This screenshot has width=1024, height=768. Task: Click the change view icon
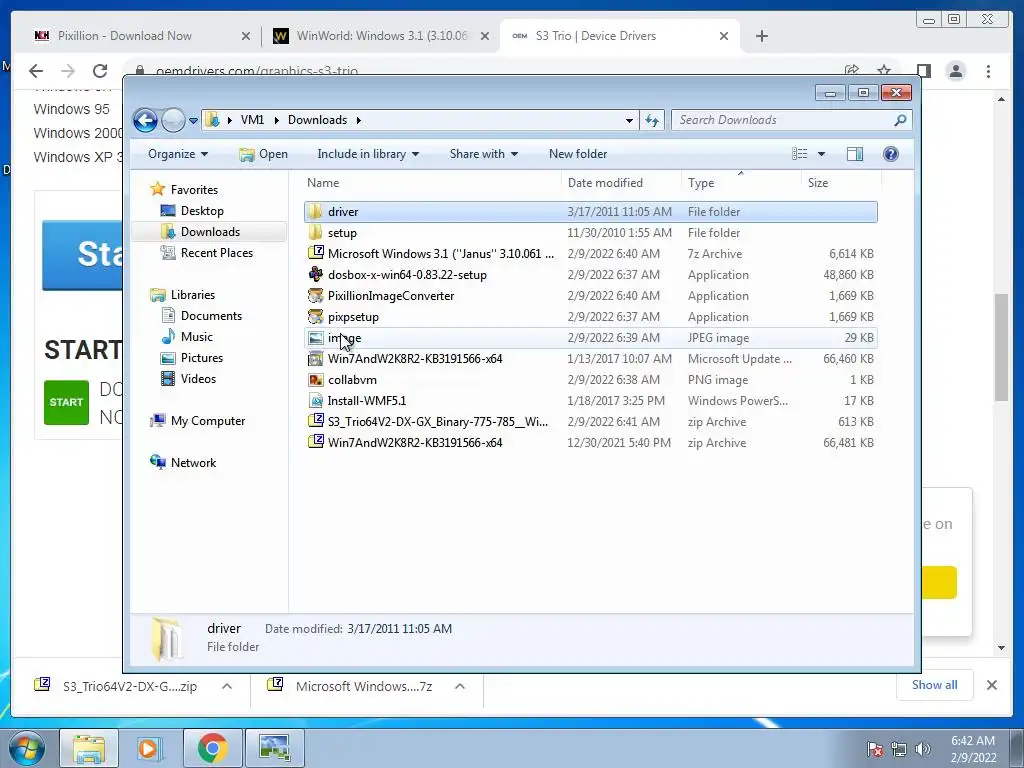pyautogui.click(x=799, y=154)
